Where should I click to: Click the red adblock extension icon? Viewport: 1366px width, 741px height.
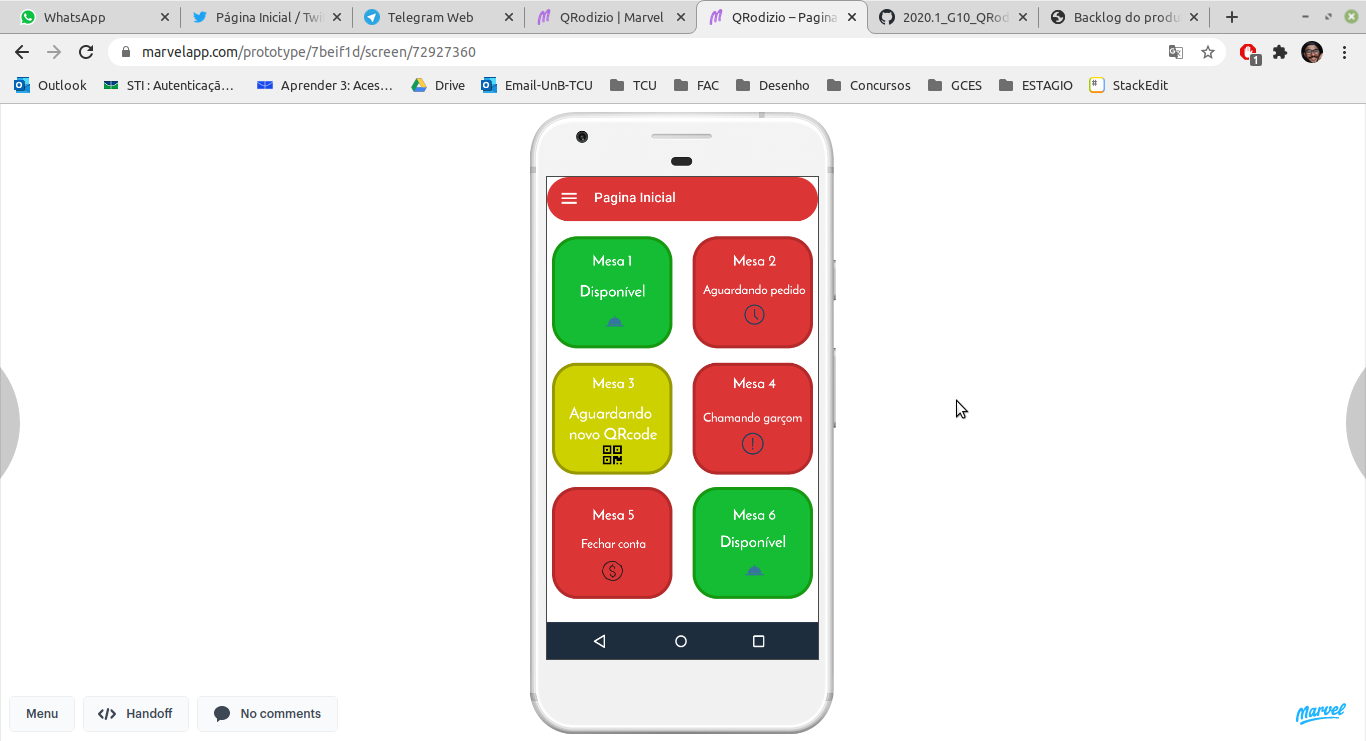[x=1249, y=53]
